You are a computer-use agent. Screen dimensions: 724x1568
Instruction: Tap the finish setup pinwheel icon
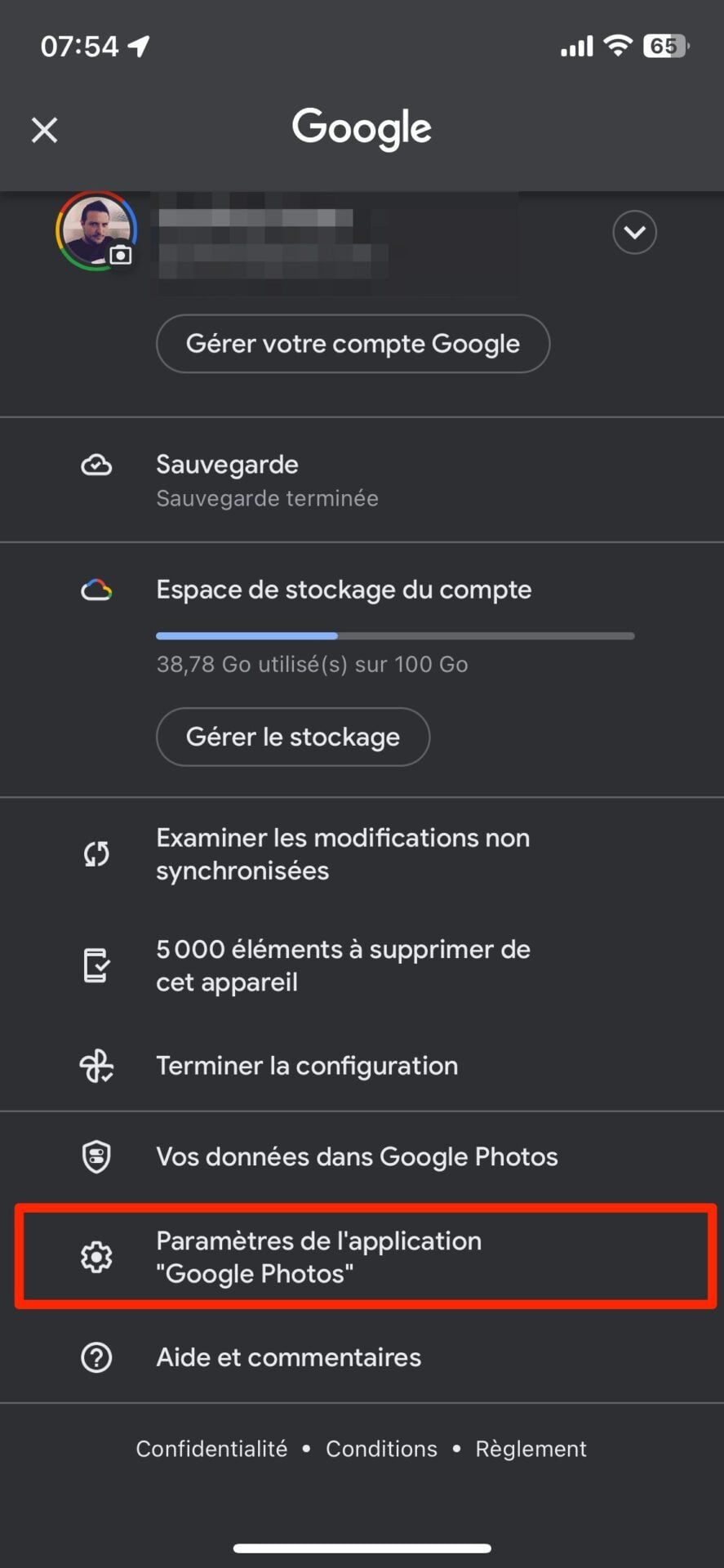(96, 1066)
